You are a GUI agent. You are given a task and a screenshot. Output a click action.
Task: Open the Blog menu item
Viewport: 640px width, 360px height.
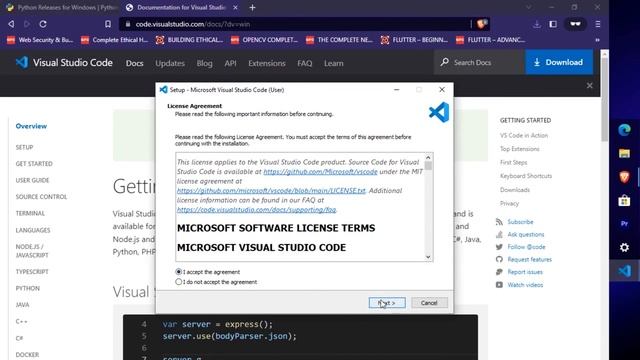point(204,63)
